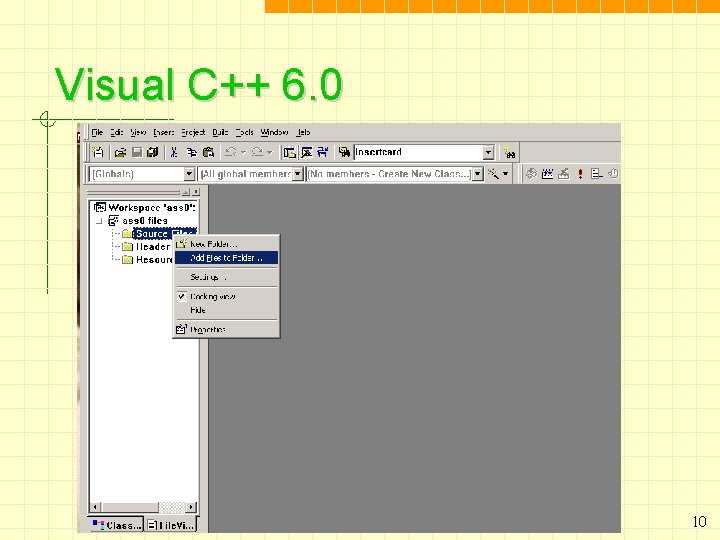This screenshot has height=540, width=720.
Task: Click inside the Find text input field
Action: click(x=418, y=152)
